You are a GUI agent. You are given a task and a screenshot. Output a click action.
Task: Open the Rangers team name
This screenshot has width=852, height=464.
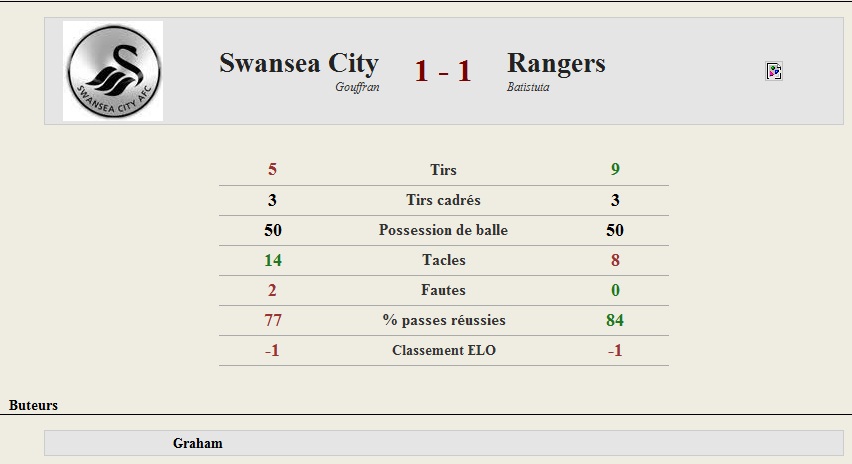point(556,63)
